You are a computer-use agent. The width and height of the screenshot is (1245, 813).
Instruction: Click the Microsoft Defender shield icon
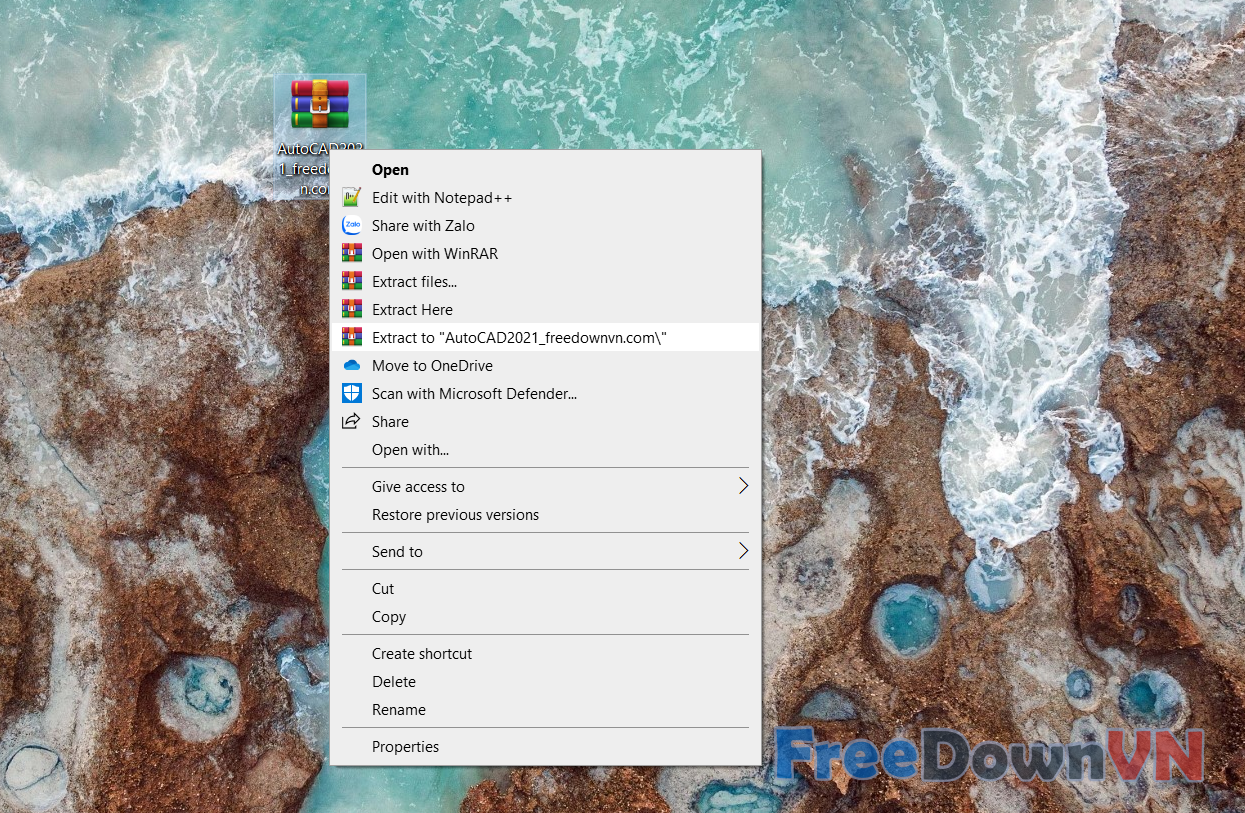pyautogui.click(x=351, y=394)
